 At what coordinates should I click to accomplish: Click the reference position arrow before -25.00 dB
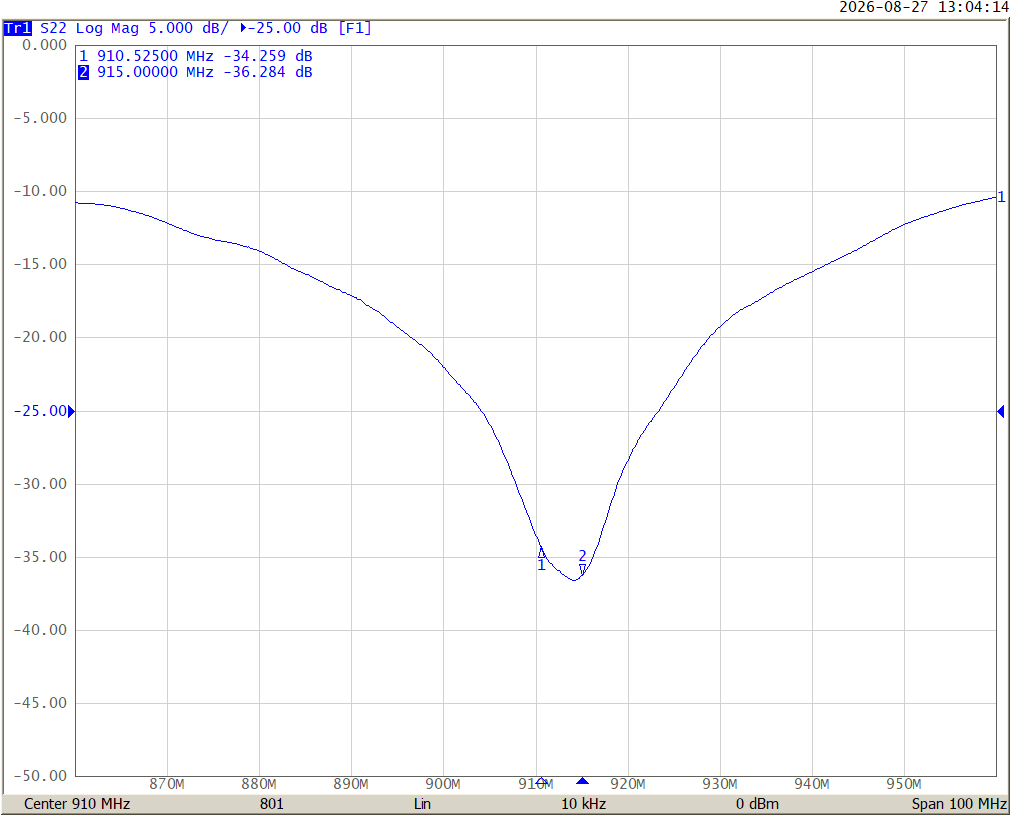(x=243, y=28)
